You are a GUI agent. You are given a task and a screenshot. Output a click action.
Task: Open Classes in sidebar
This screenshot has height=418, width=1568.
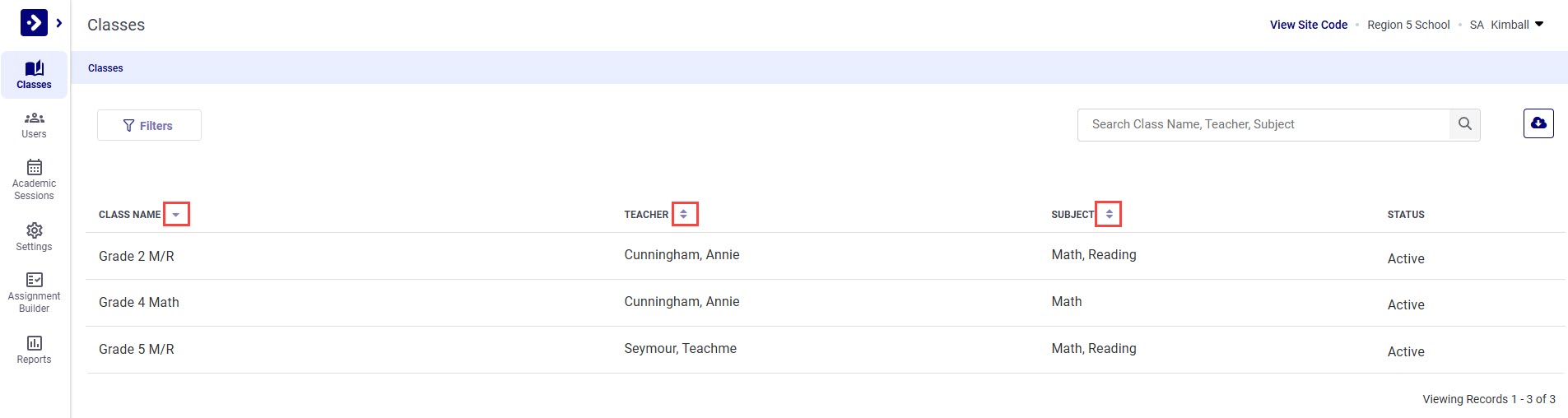click(34, 75)
